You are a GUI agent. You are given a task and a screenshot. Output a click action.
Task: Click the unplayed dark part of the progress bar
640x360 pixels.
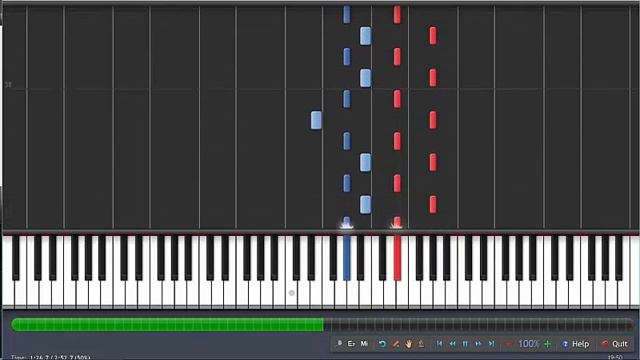pyautogui.click(x=478, y=325)
